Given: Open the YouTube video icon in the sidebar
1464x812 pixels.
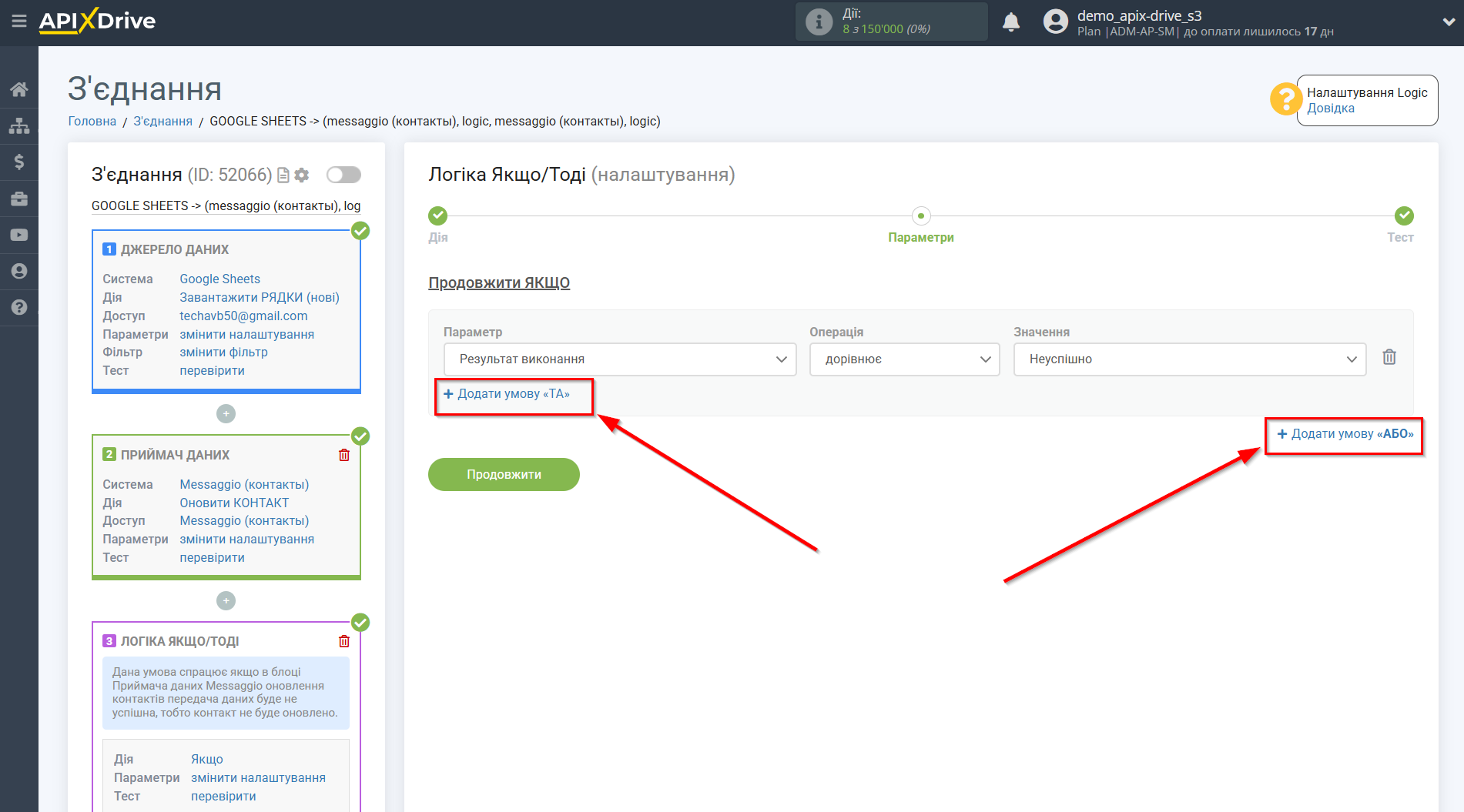Looking at the screenshot, I should tap(19, 235).
